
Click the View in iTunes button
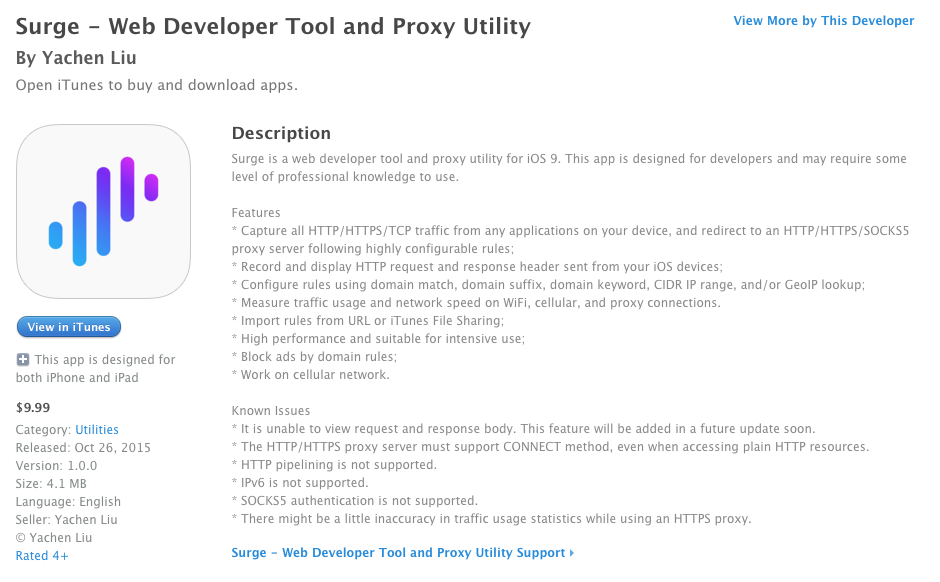[x=69, y=327]
